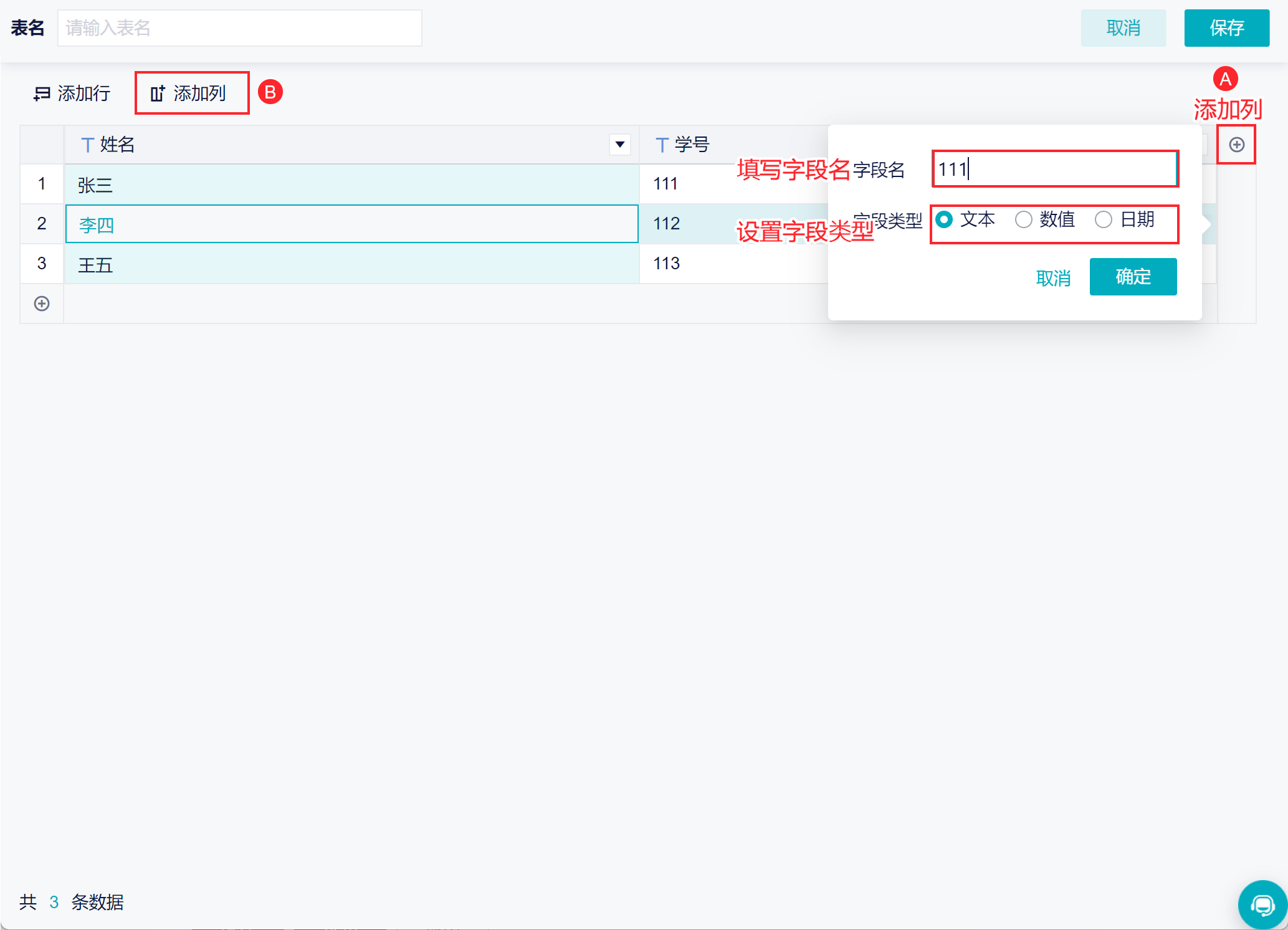Click the add column toolbar icon
This screenshot has width=1288, height=930.
pyautogui.click(x=158, y=93)
